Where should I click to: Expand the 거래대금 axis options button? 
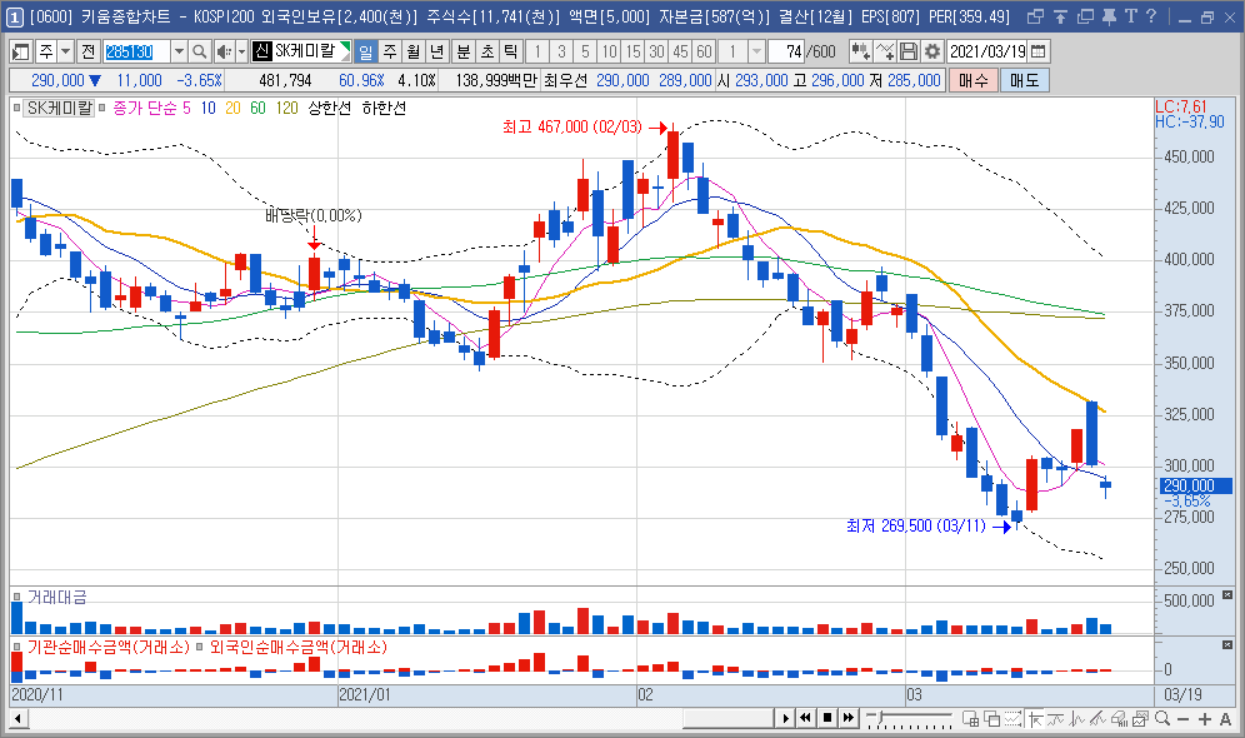(1227, 597)
